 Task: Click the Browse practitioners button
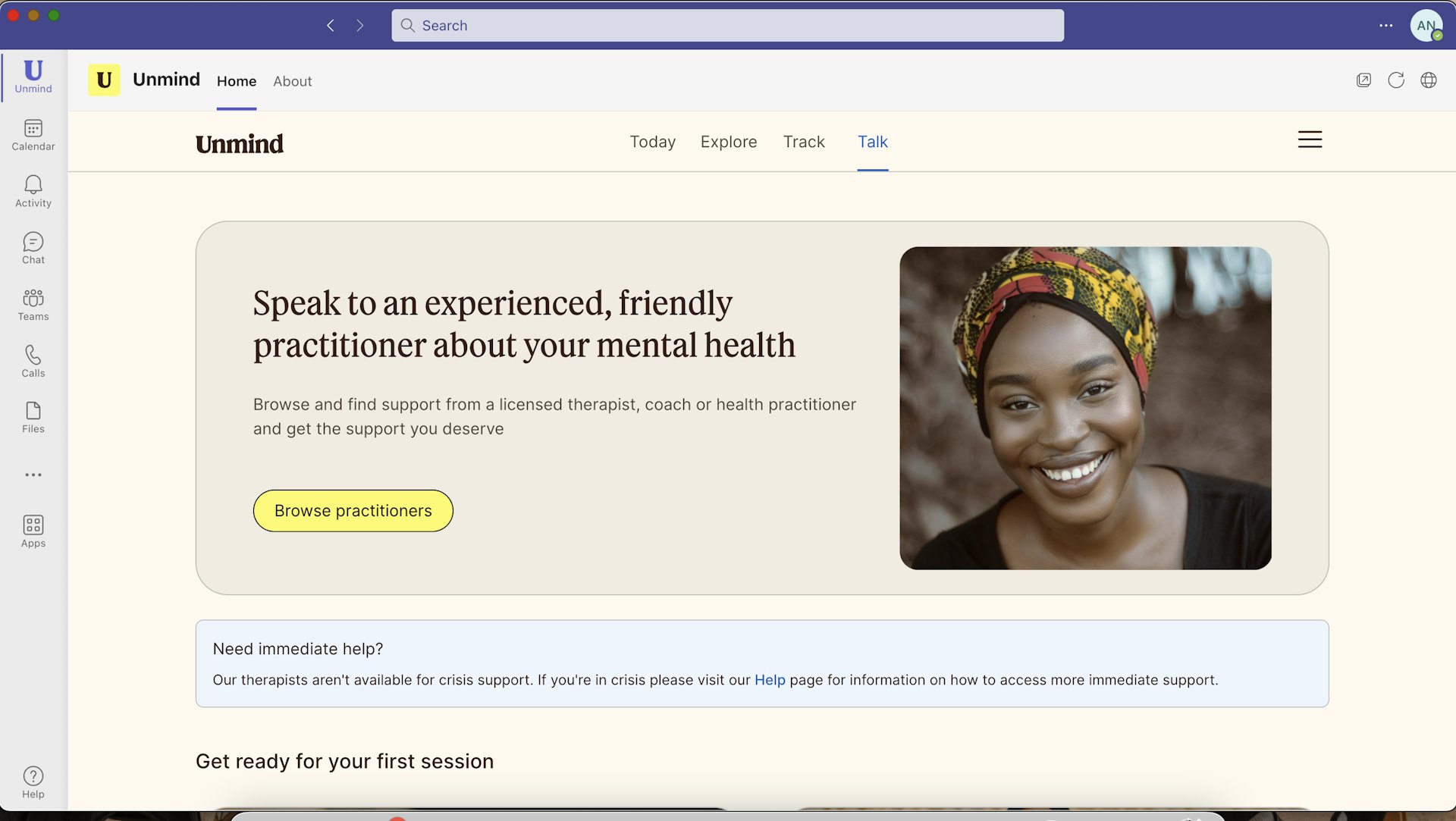pos(353,511)
